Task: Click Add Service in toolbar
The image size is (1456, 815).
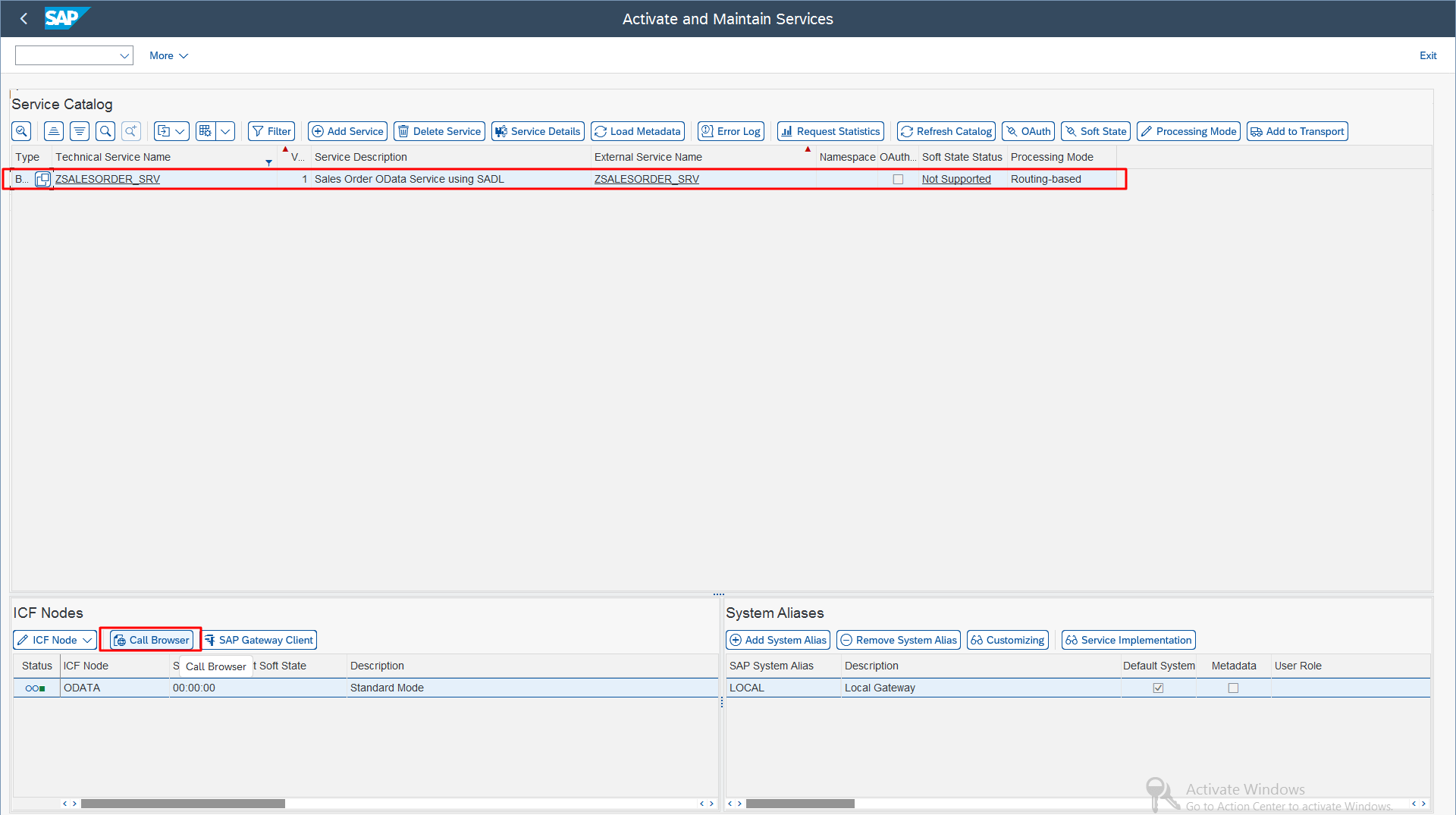Action: tap(347, 131)
